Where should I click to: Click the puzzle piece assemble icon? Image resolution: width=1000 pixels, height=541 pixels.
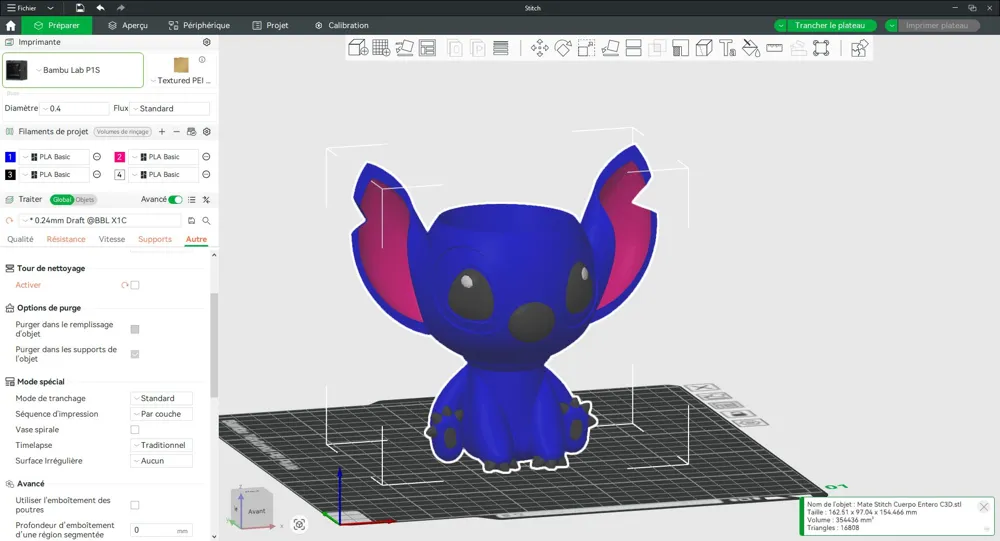click(x=859, y=48)
